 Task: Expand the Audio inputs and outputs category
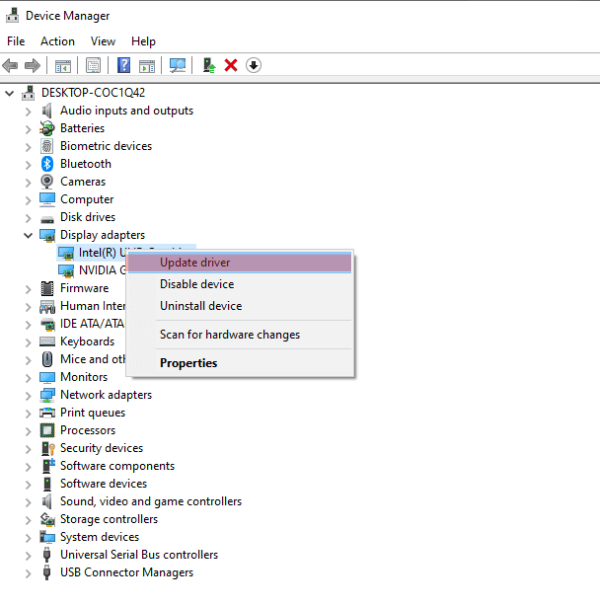[x=28, y=111]
